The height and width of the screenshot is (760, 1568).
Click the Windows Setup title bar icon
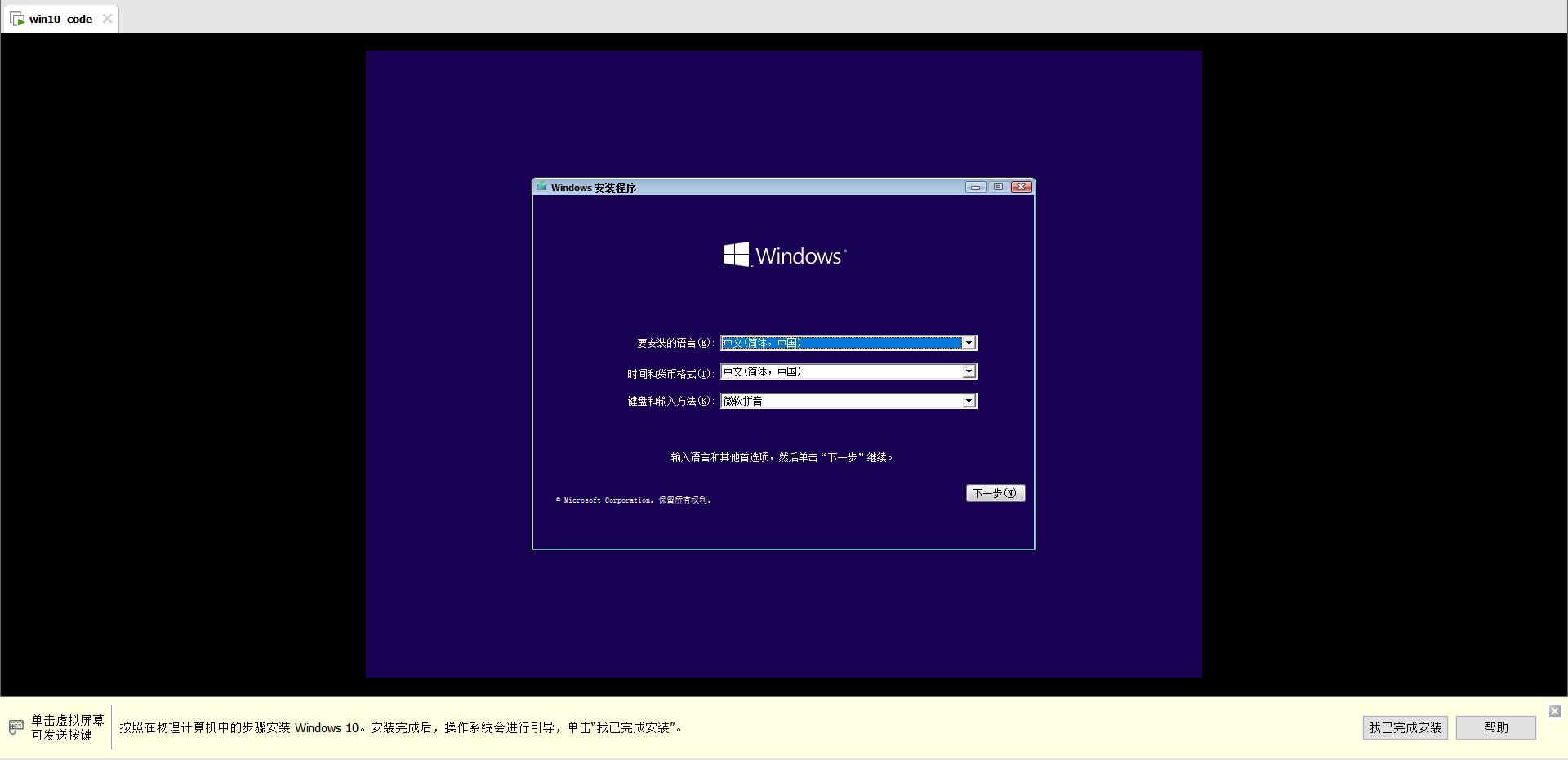[x=541, y=187]
